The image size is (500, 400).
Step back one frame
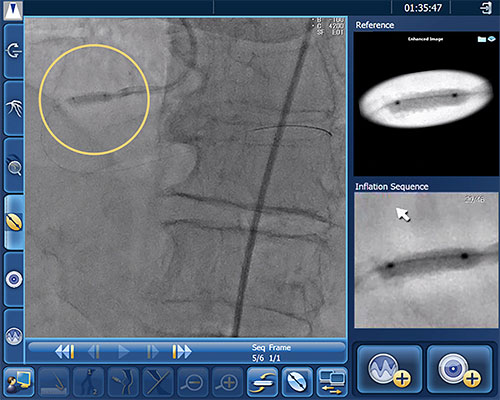[x=94, y=352]
